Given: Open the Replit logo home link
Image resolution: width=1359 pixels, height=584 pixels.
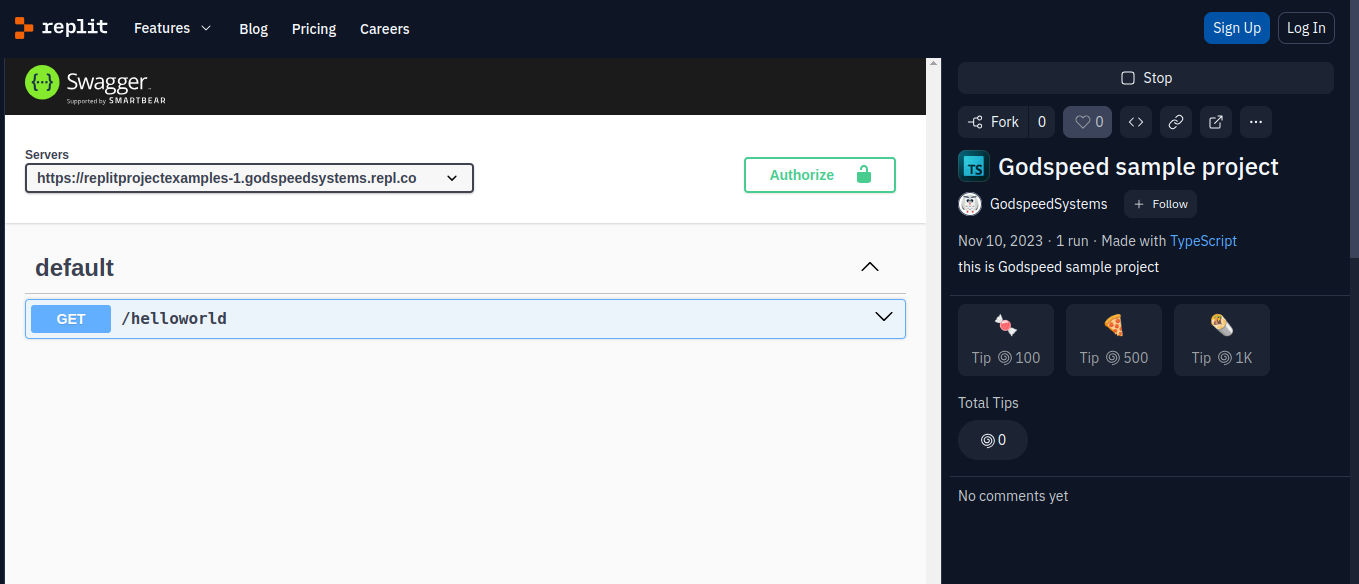Looking at the screenshot, I should (61, 28).
